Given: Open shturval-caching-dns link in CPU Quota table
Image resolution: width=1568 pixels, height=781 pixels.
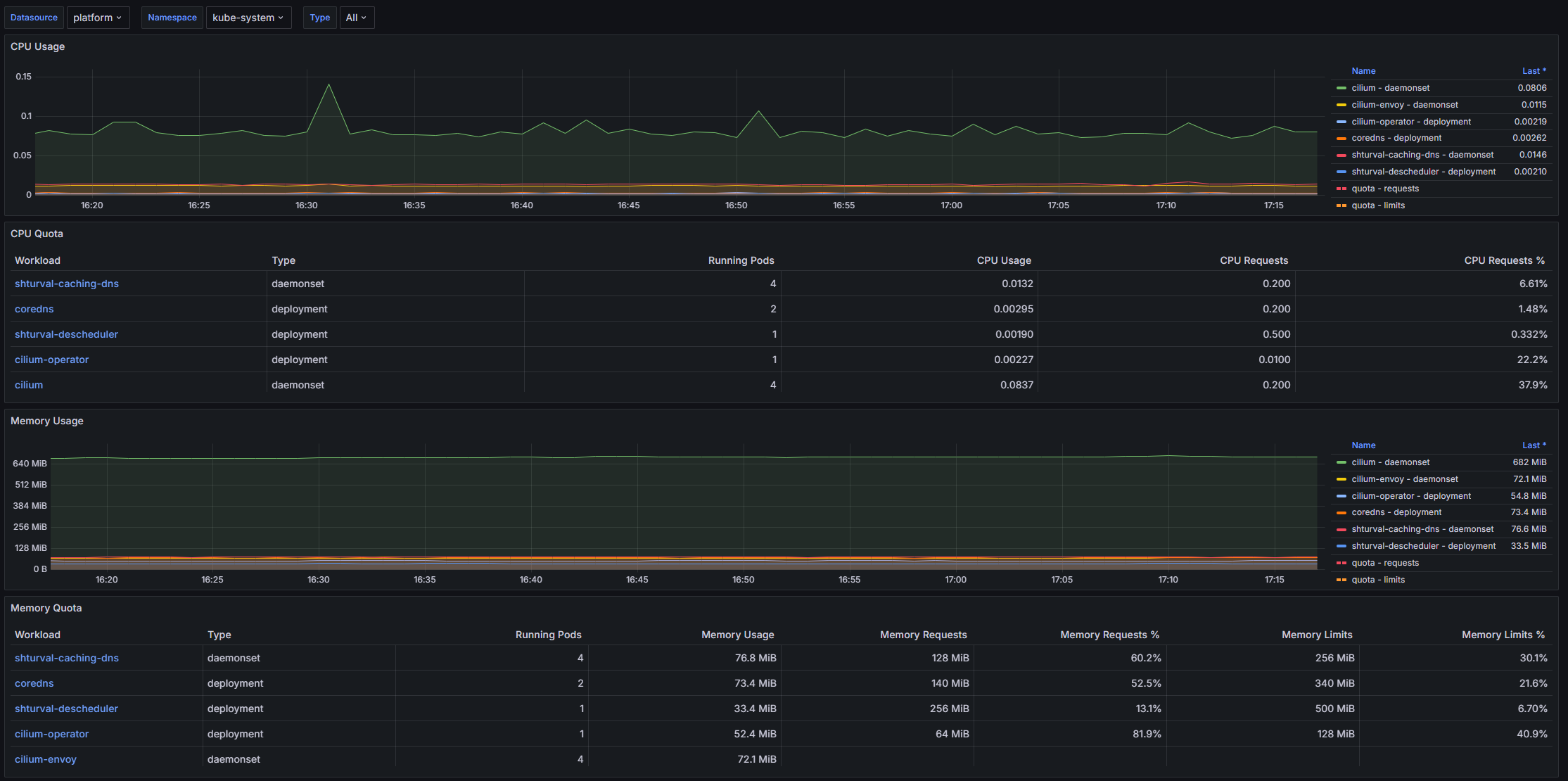Looking at the screenshot, I should point(67,284).
